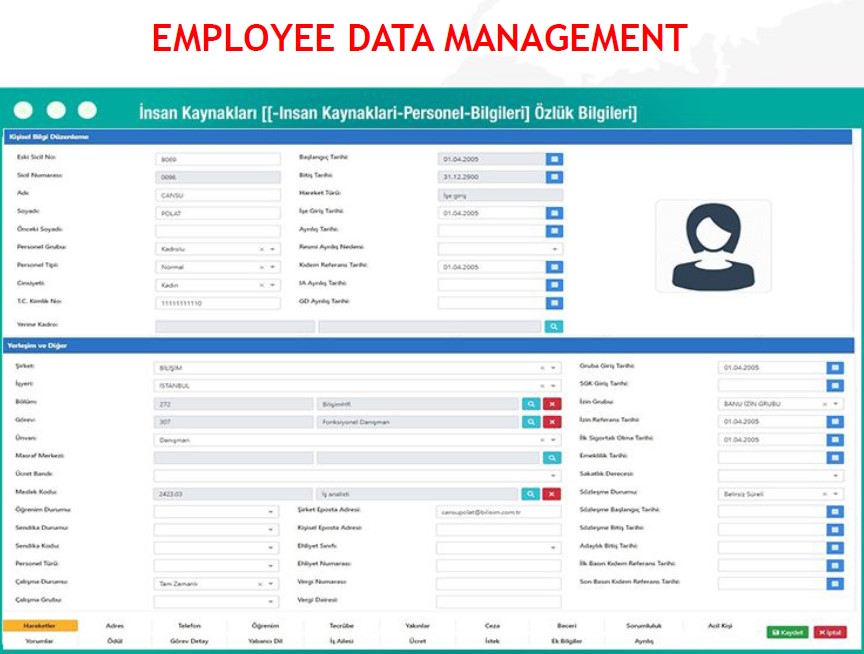
Task: Open calendar for Gruba Giriş Tarihi
Action: (x=835, y=367)
